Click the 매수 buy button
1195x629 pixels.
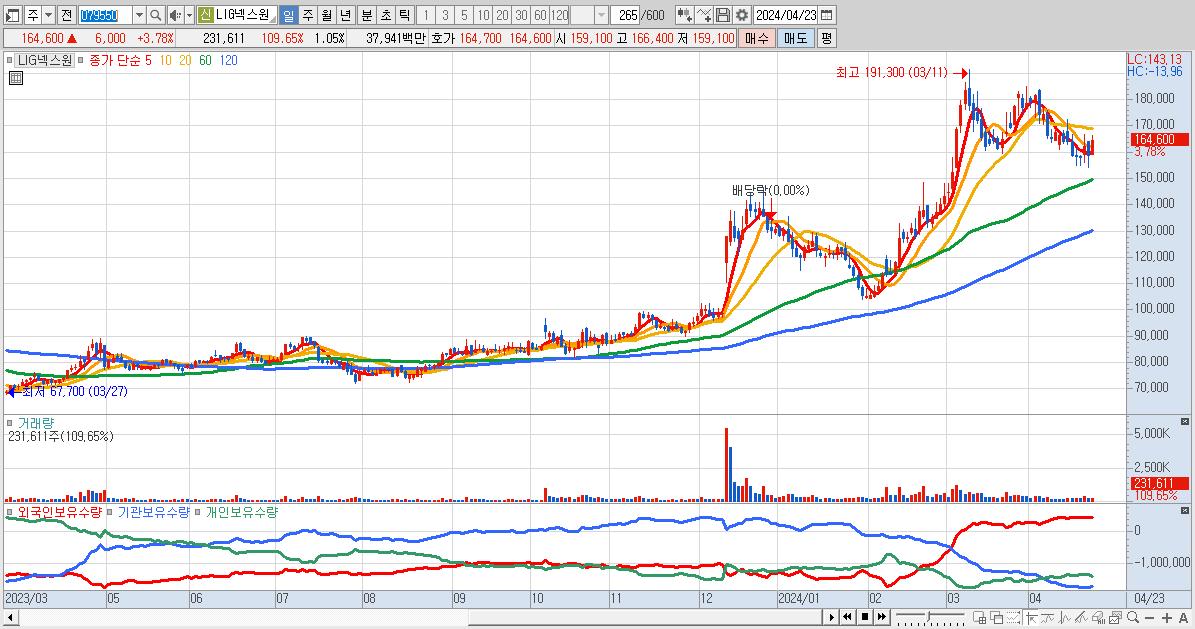[x=757, y=38]
